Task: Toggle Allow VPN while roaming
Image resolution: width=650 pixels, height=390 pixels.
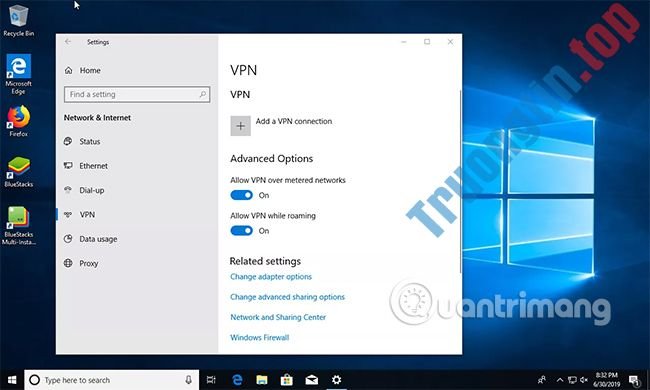Action: (x=241, y=231)
